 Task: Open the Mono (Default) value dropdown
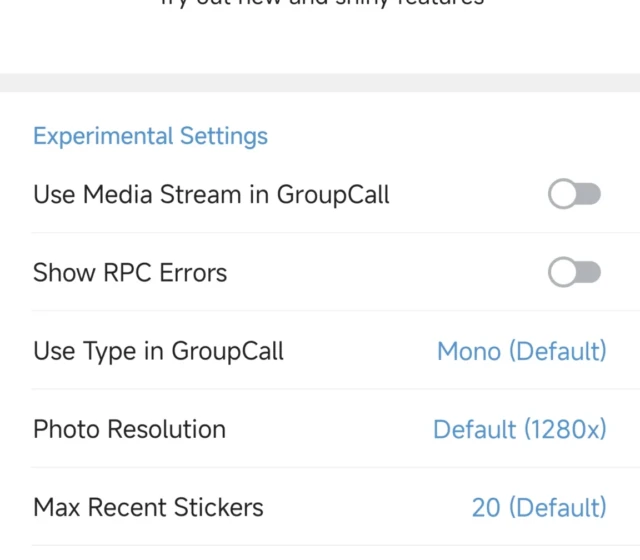pyautogui.click(x=521, y=351)
